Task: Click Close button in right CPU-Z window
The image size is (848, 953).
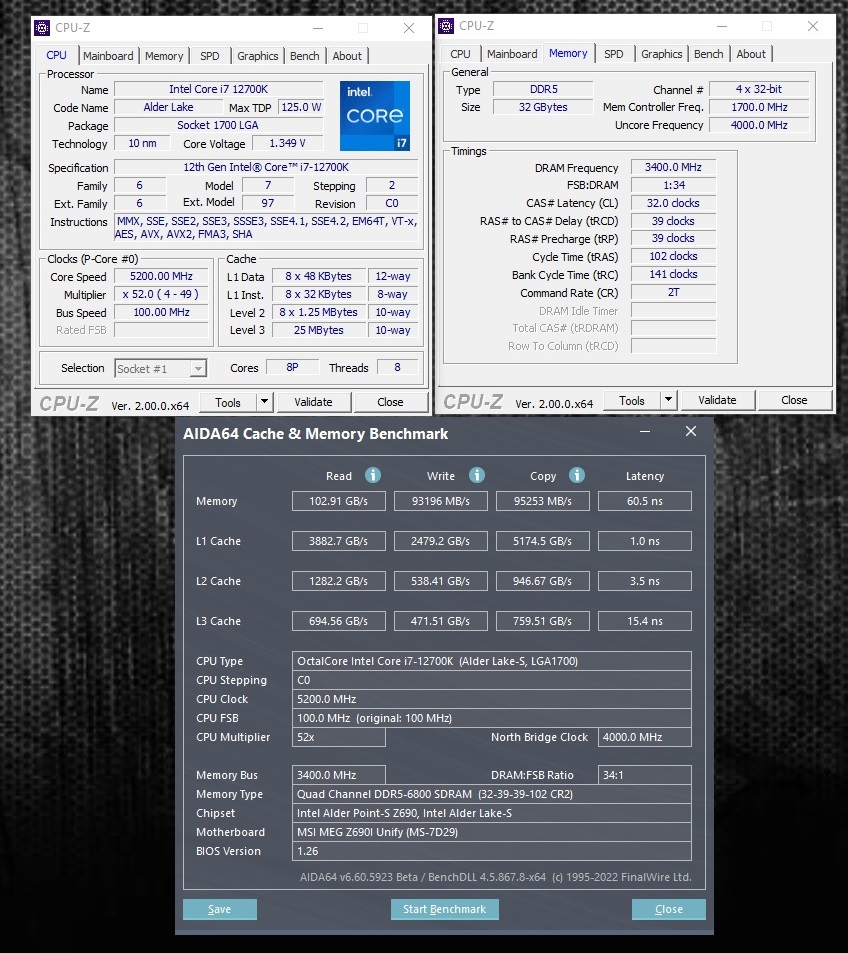Action: [794, 400]
